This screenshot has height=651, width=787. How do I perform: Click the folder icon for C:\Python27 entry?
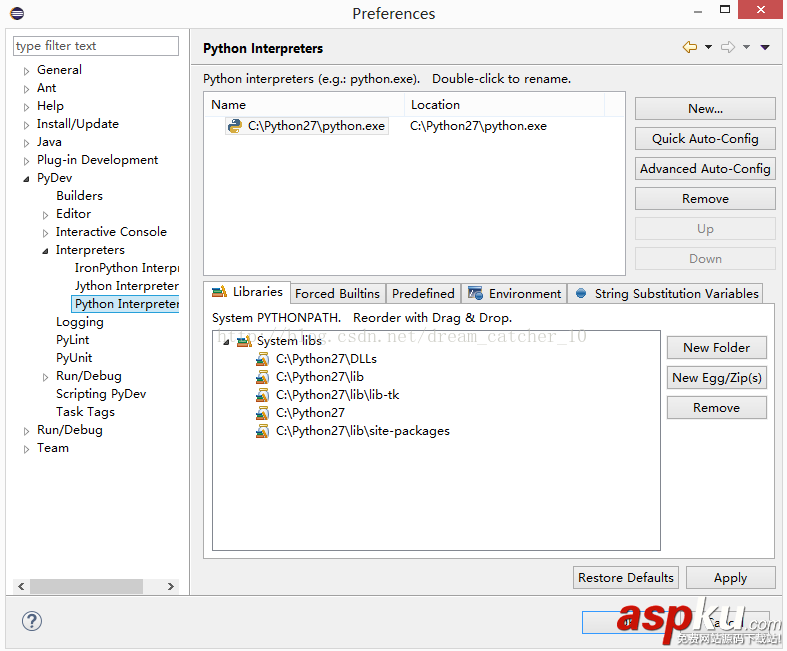tap(262, 413)
